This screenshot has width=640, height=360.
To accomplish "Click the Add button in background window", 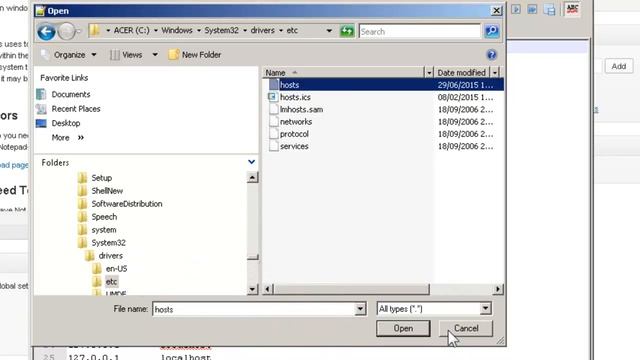I will (618, 66).
